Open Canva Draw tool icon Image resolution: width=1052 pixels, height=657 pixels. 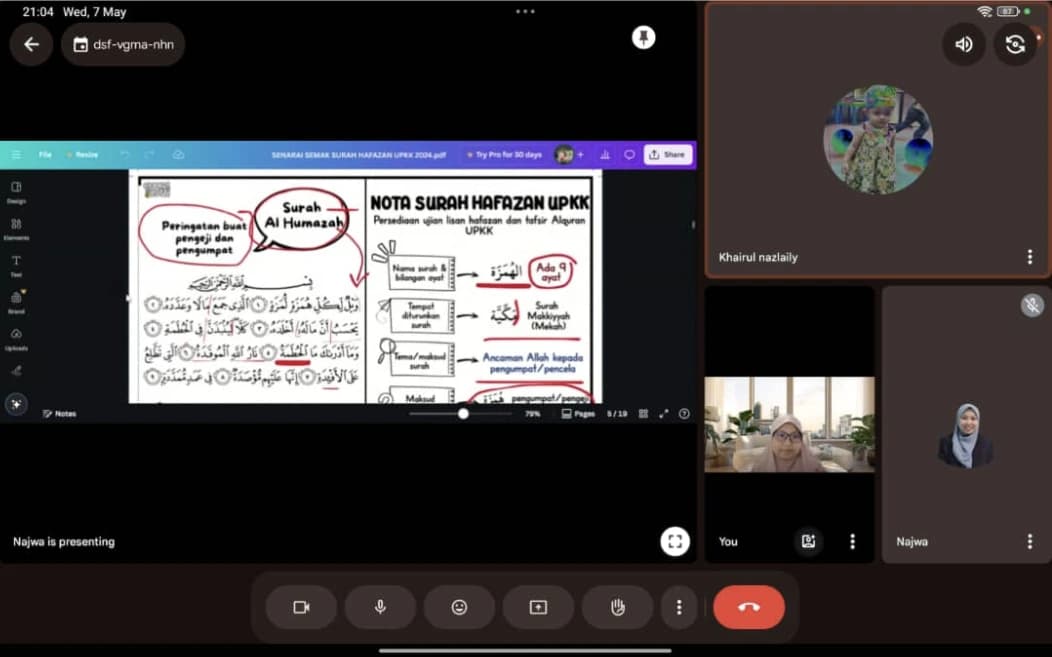[16, 370]
